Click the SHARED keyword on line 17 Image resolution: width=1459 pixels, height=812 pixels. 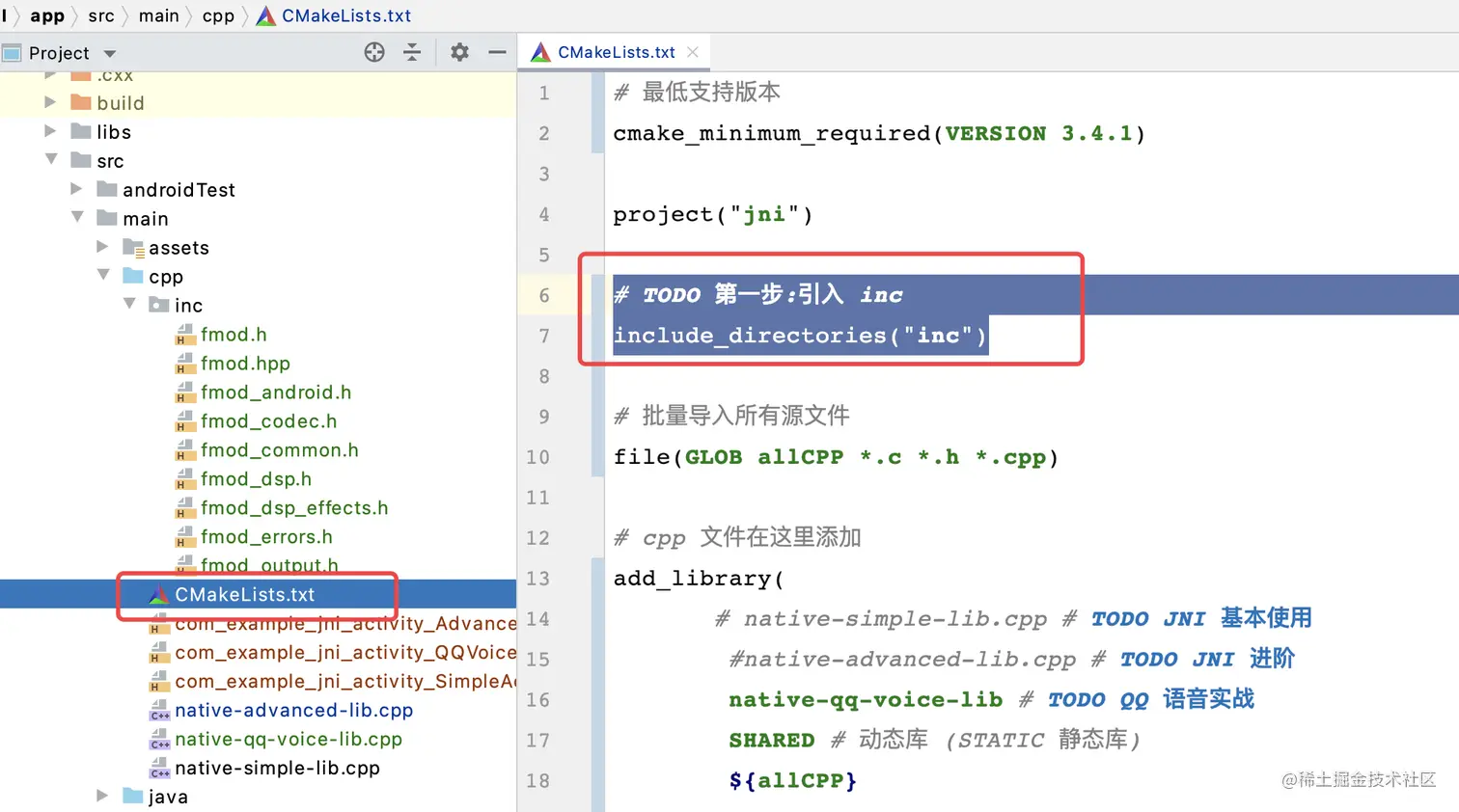(x=771, y=741)
